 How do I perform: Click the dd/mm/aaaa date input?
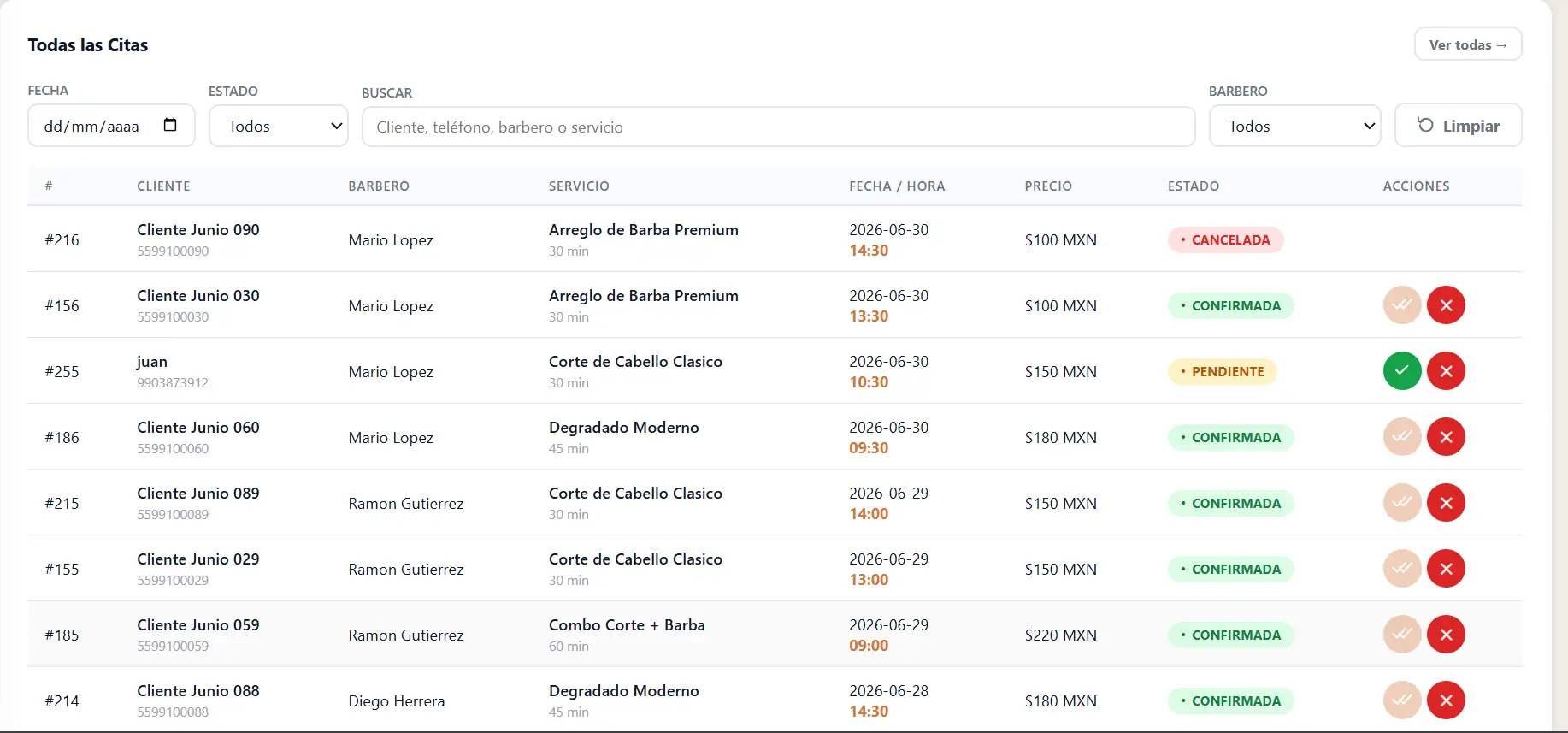tap(111, 126)
